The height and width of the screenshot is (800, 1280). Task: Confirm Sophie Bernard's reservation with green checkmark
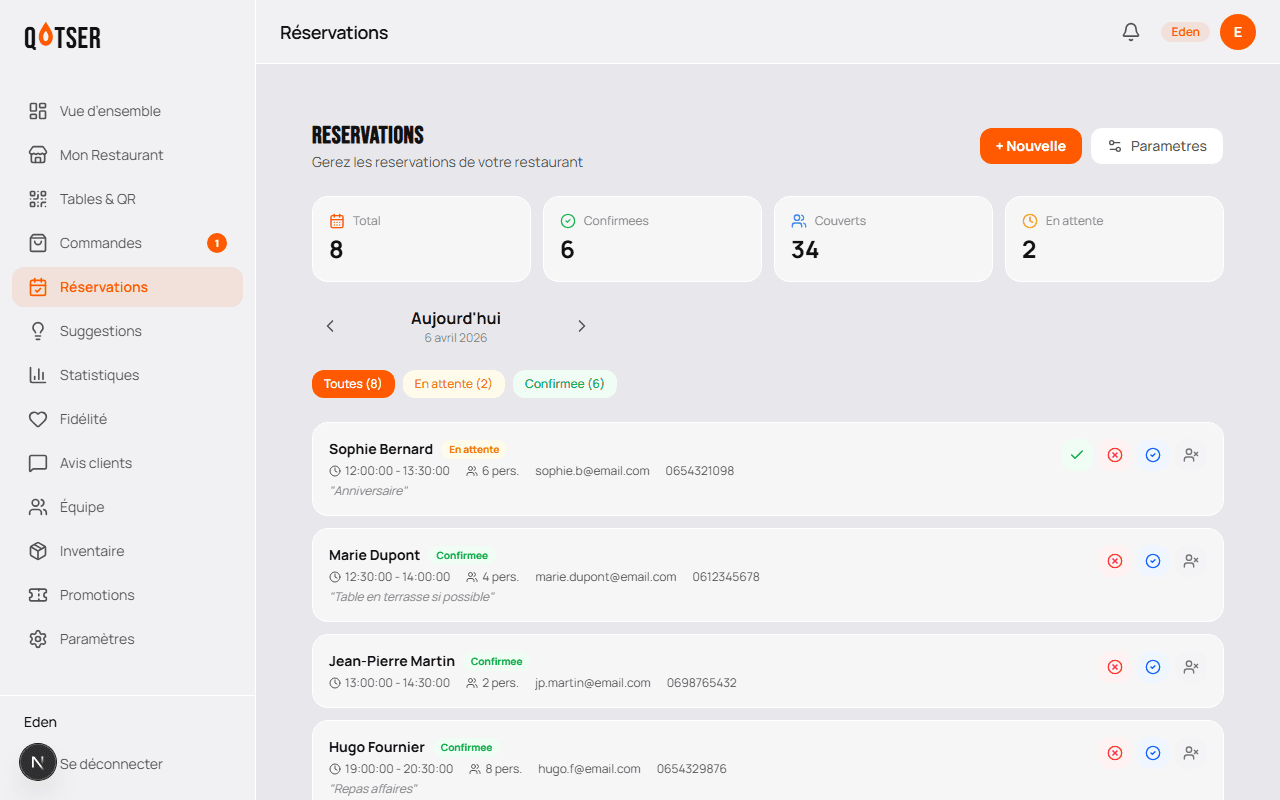coord(1077,455)
